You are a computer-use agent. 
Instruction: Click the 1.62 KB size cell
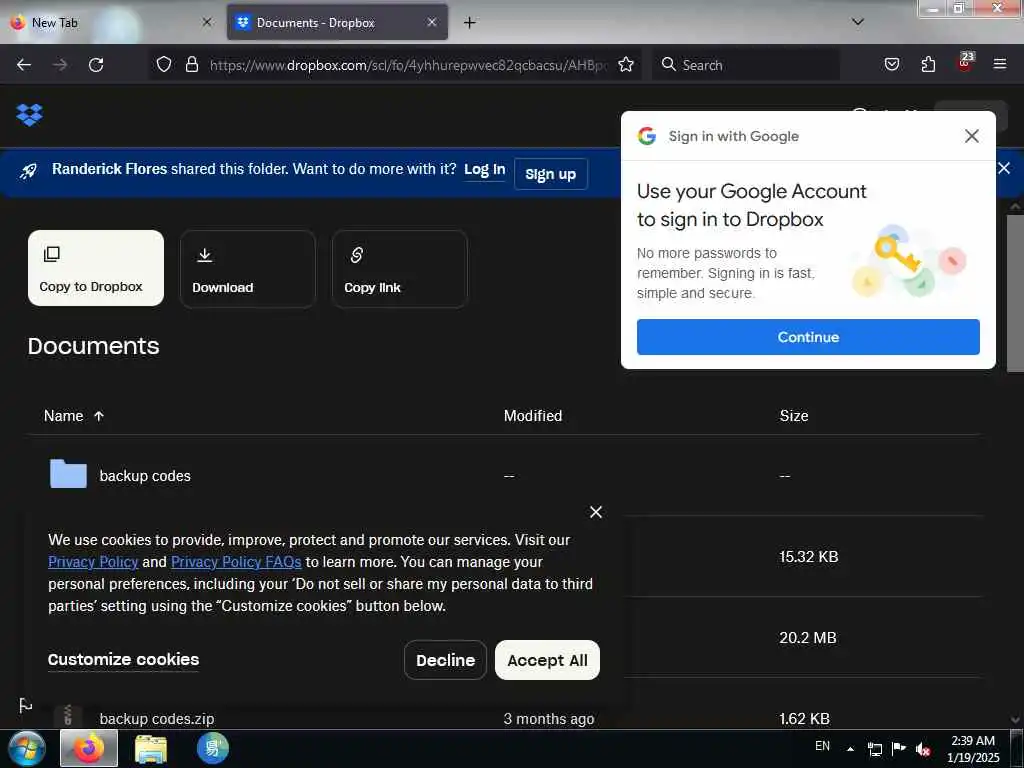805,719
